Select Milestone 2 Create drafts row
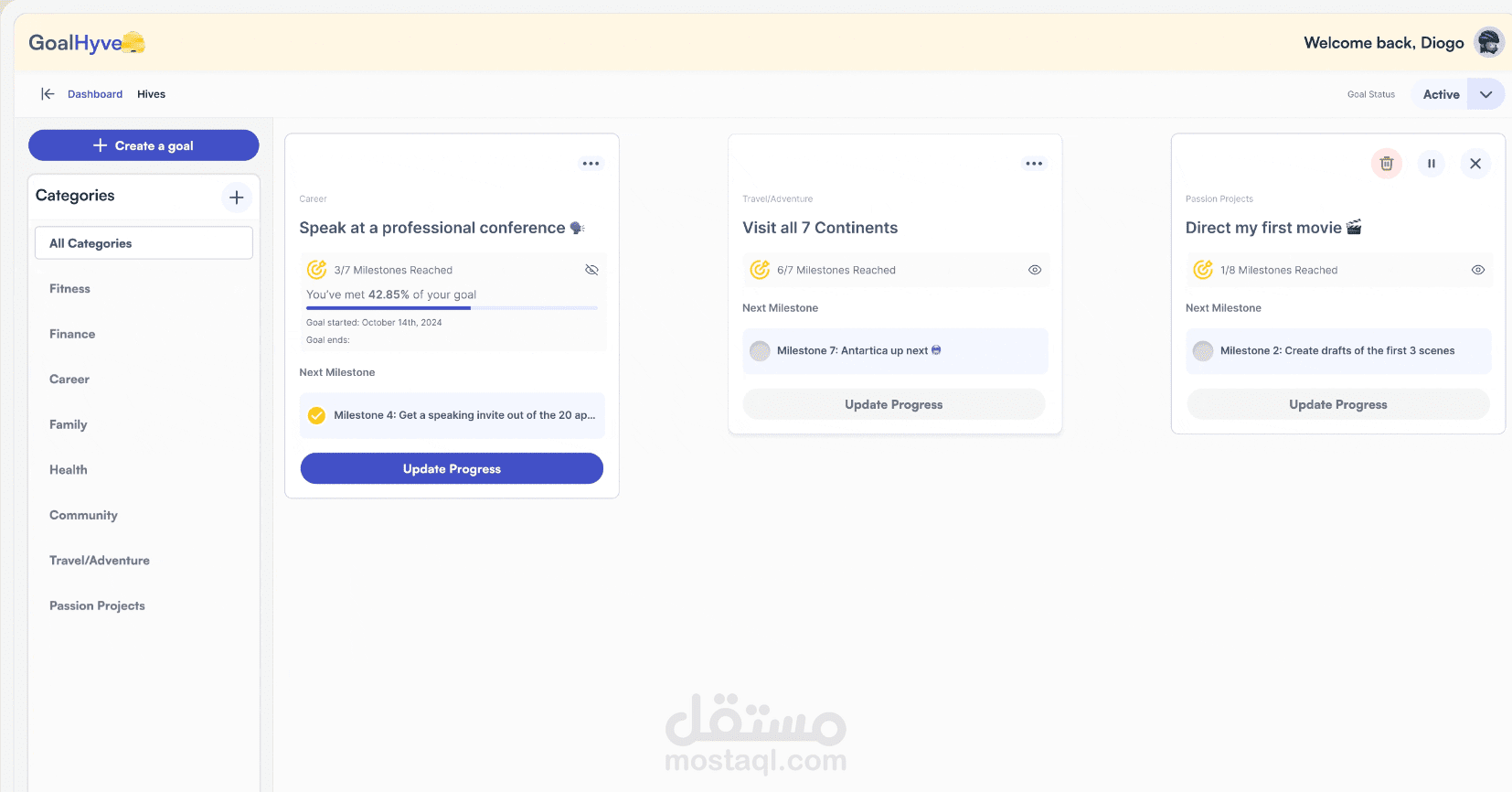Image resolution: width=1512 pixels, height=792 pixels. [1338, 351]
